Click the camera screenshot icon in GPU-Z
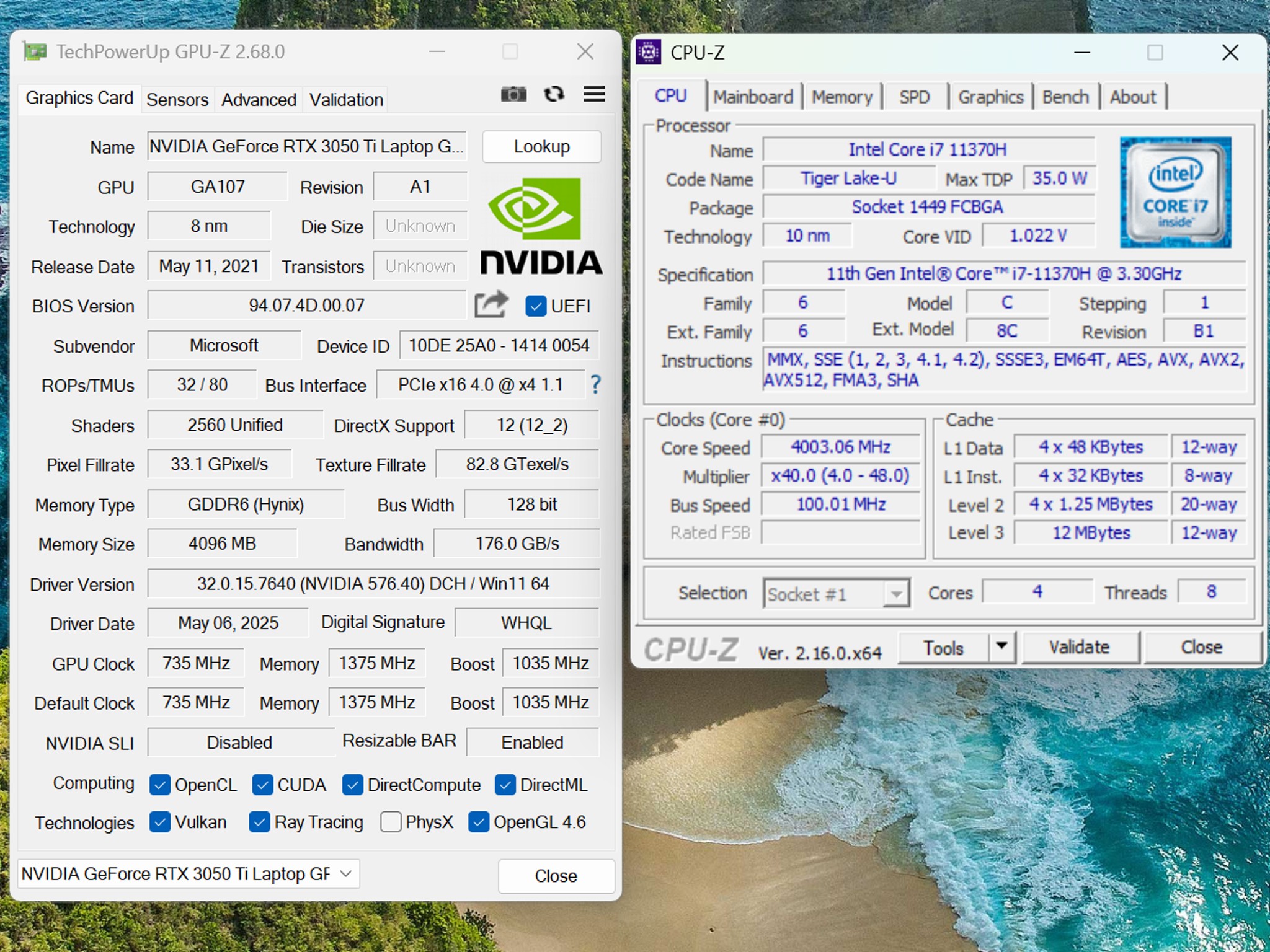 pos(513,94)
